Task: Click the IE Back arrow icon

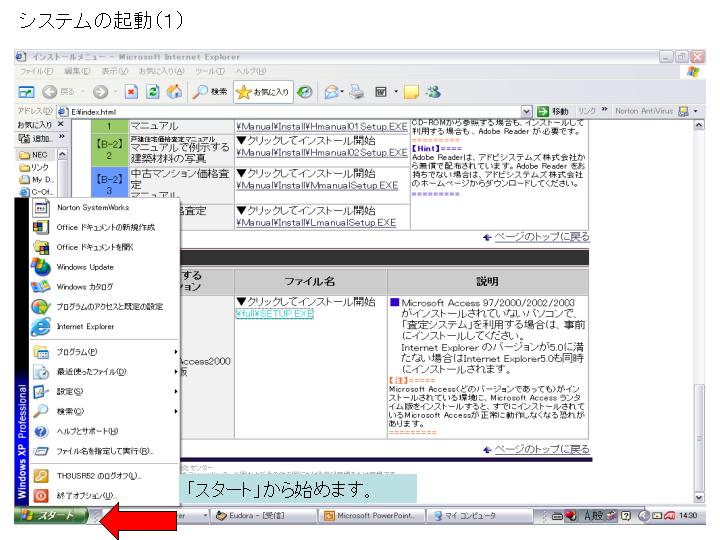Action: (50, 92)
